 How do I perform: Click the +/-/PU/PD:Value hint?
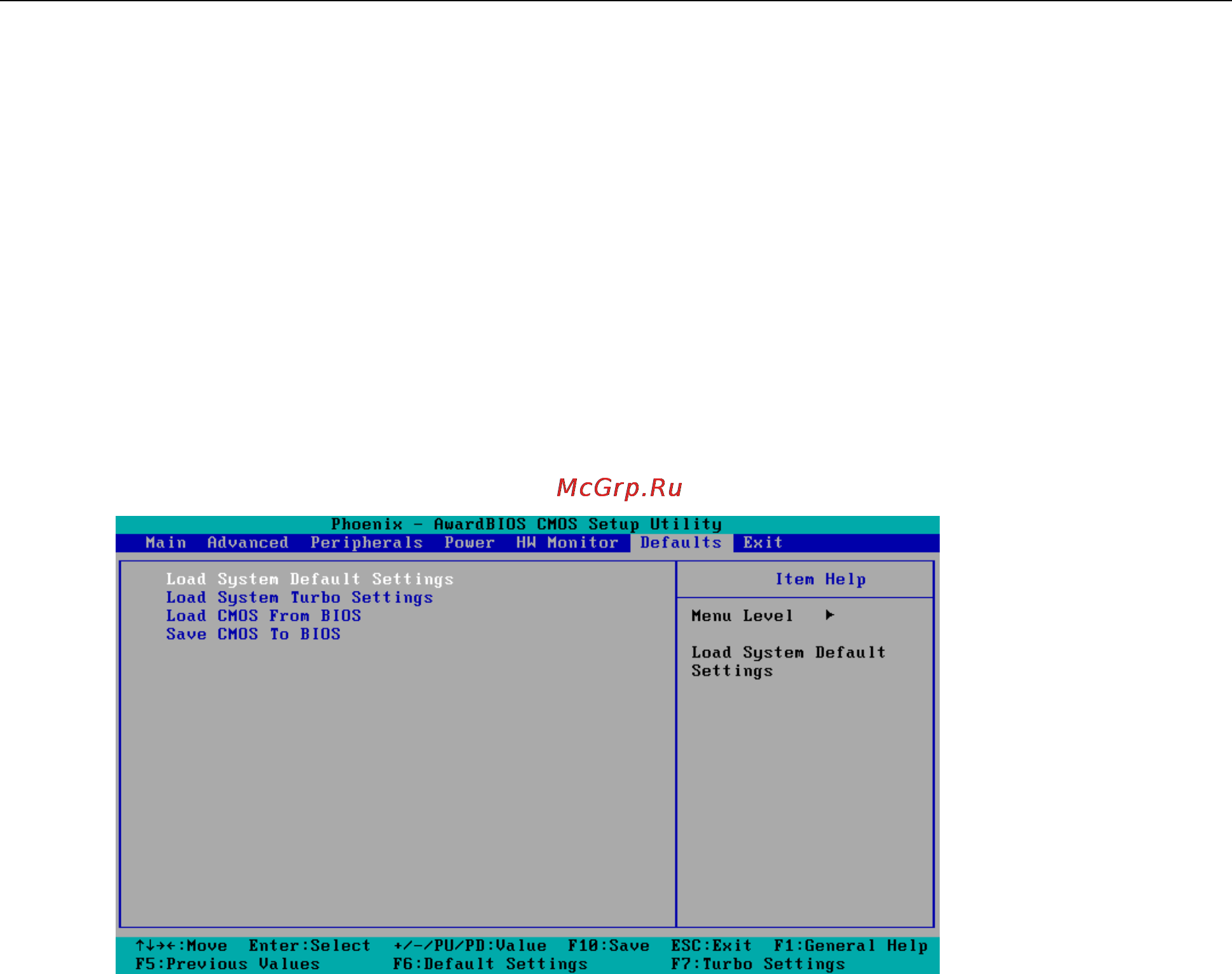click(470, 946)
